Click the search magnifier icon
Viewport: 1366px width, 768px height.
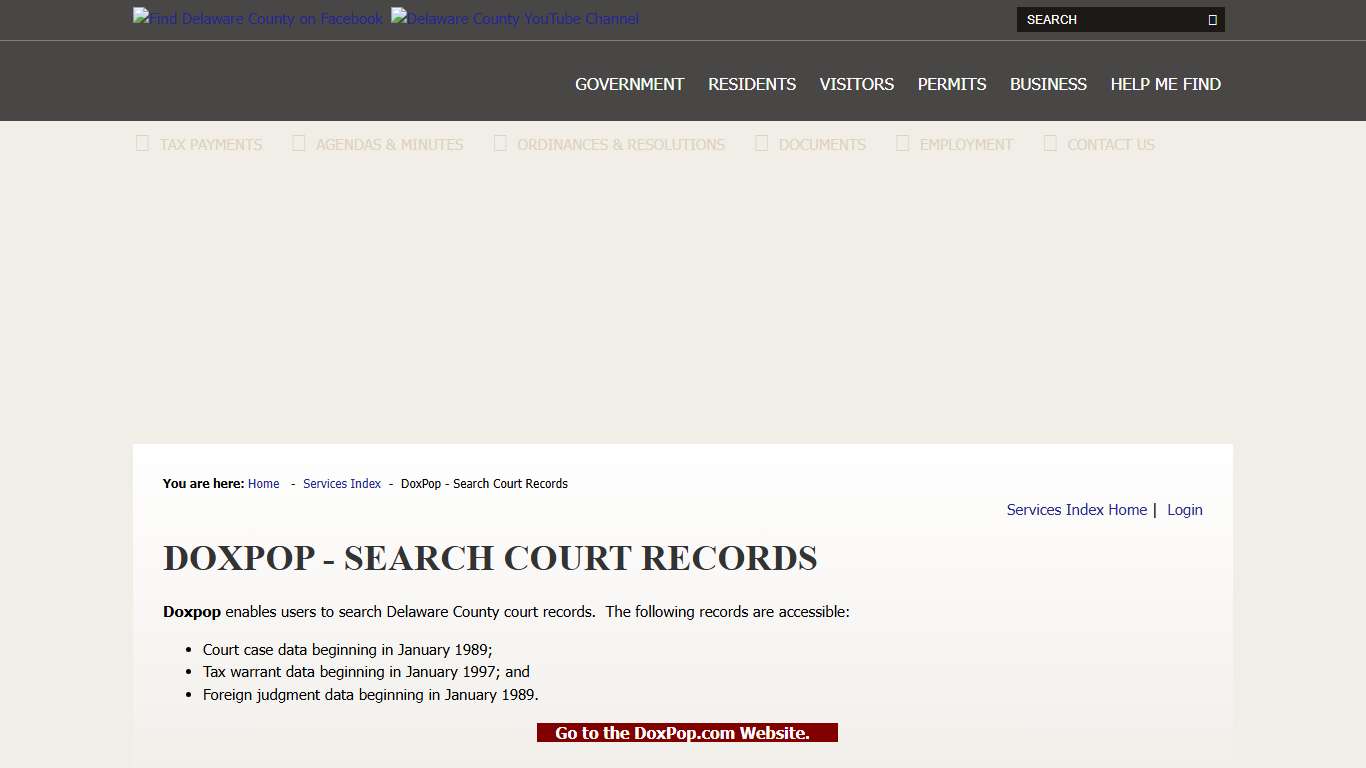(1213, 19)
